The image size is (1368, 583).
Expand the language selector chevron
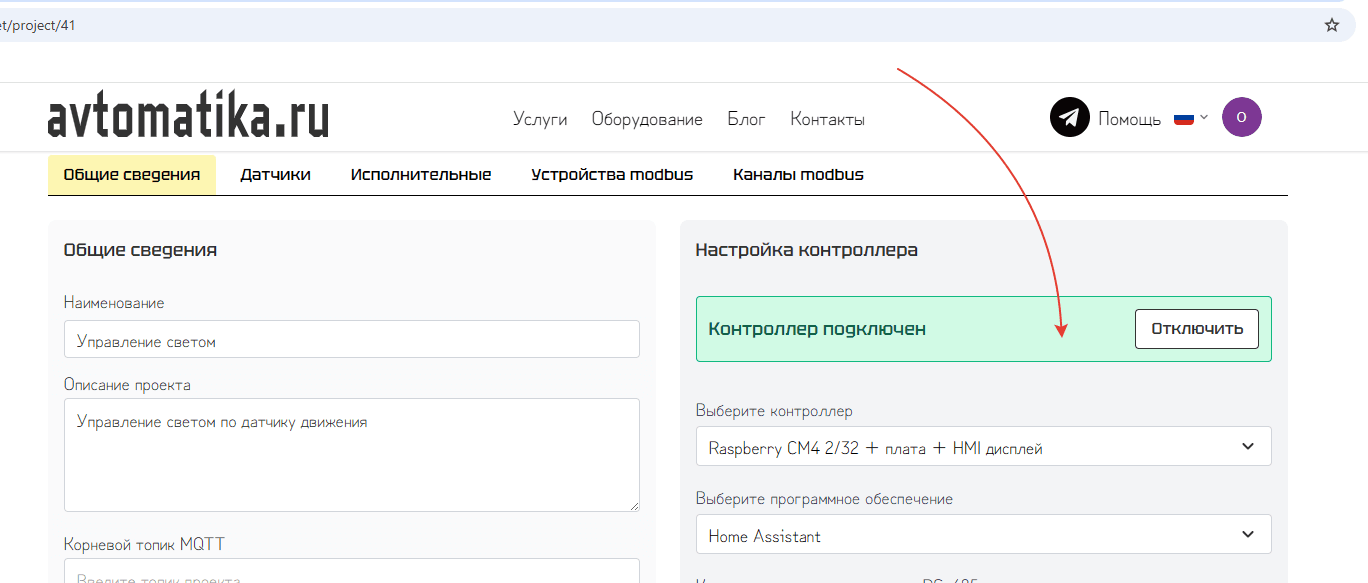pos(1204,117)
